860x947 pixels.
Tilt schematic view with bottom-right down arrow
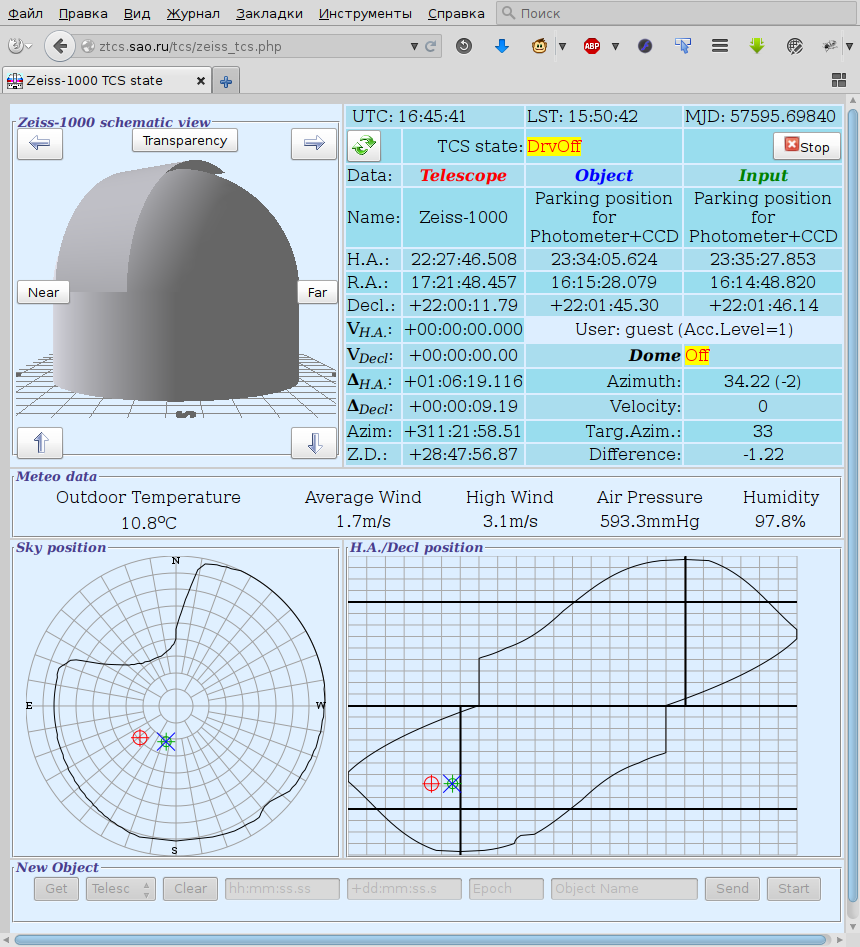point(314,442)
